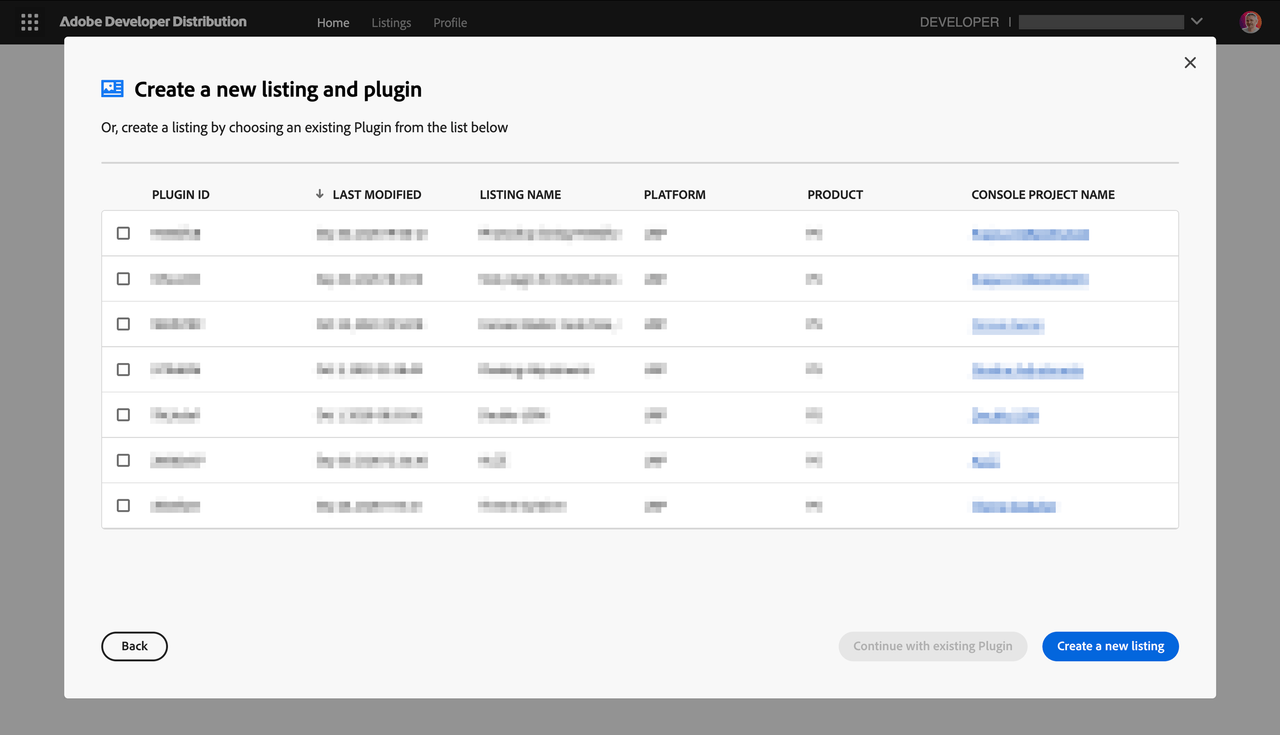Click the PLATFORM column header
This screenshot has height=735, width=1280.
pyautogui.click(x=674, y=194)
